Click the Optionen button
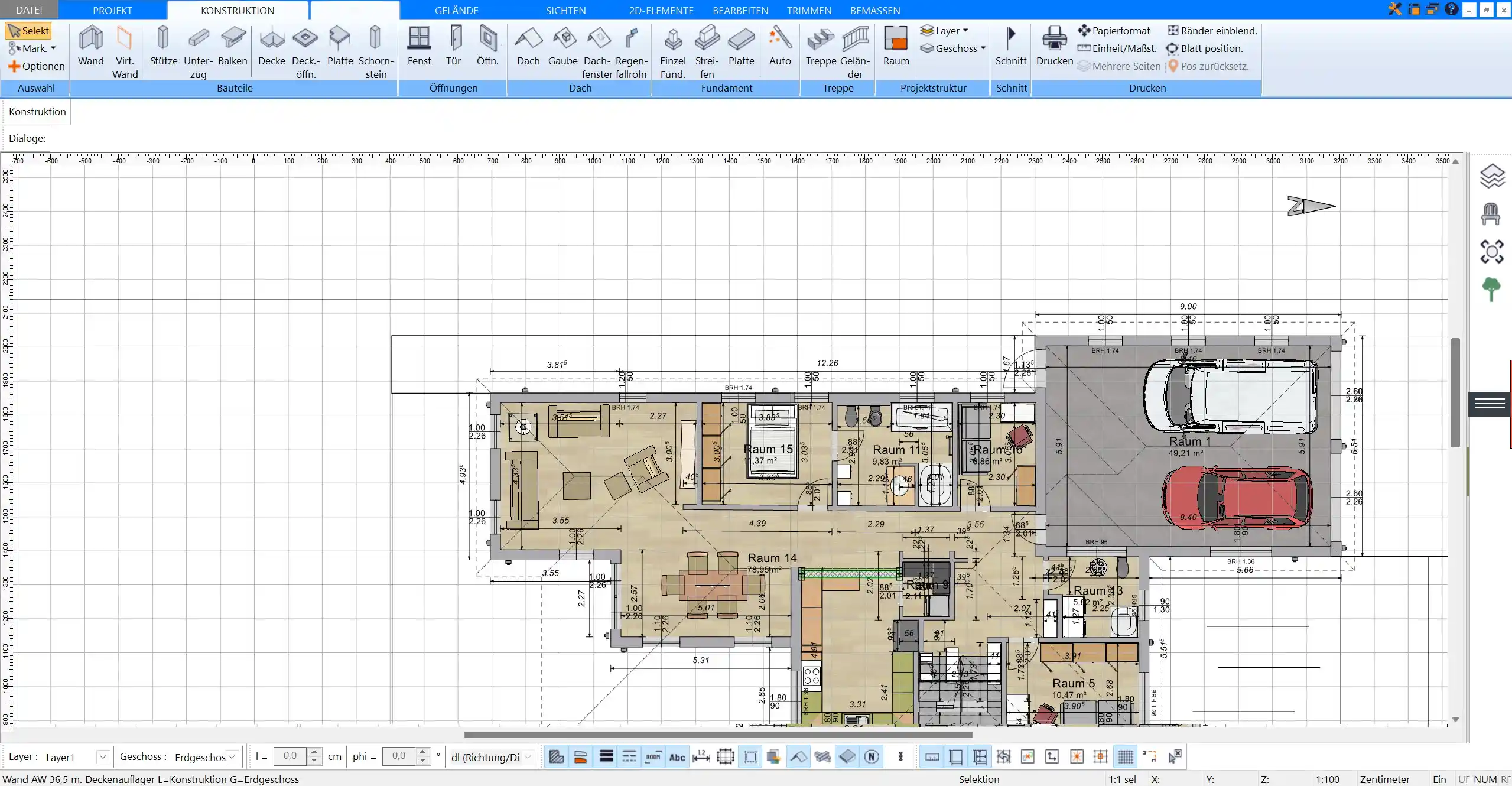Image resolution: width=1512 pixels, height=786 pixels. (x=37, y=66)
